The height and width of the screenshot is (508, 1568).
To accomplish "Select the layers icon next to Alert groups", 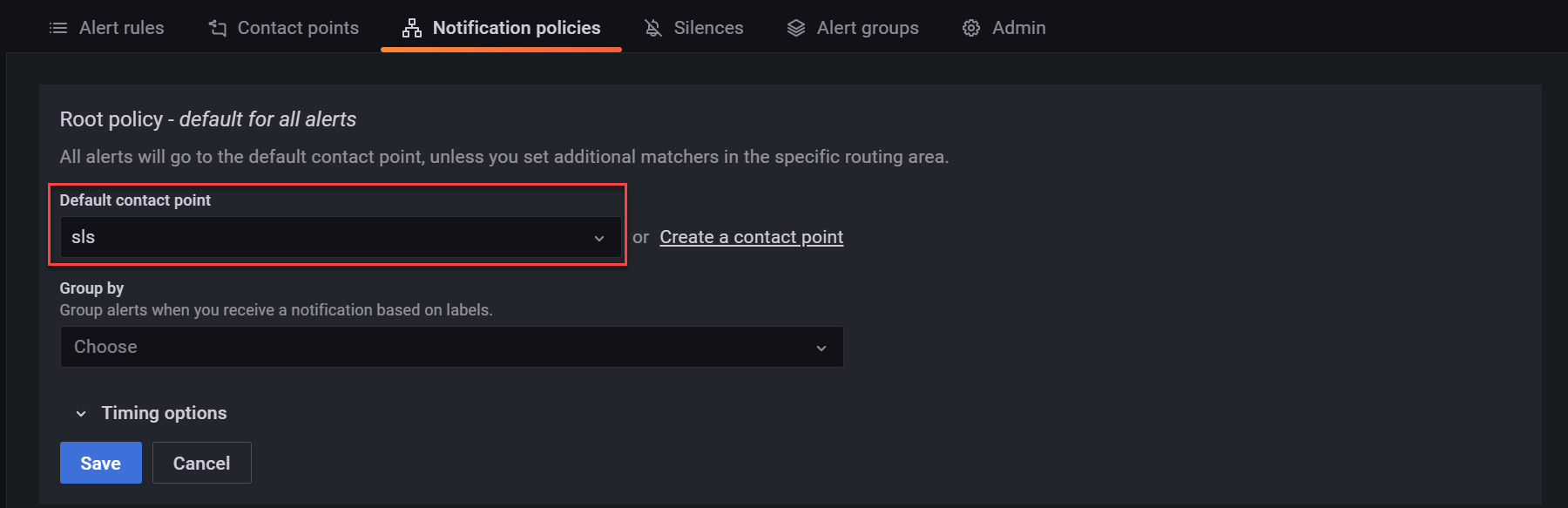I will [x=795, y=27].
